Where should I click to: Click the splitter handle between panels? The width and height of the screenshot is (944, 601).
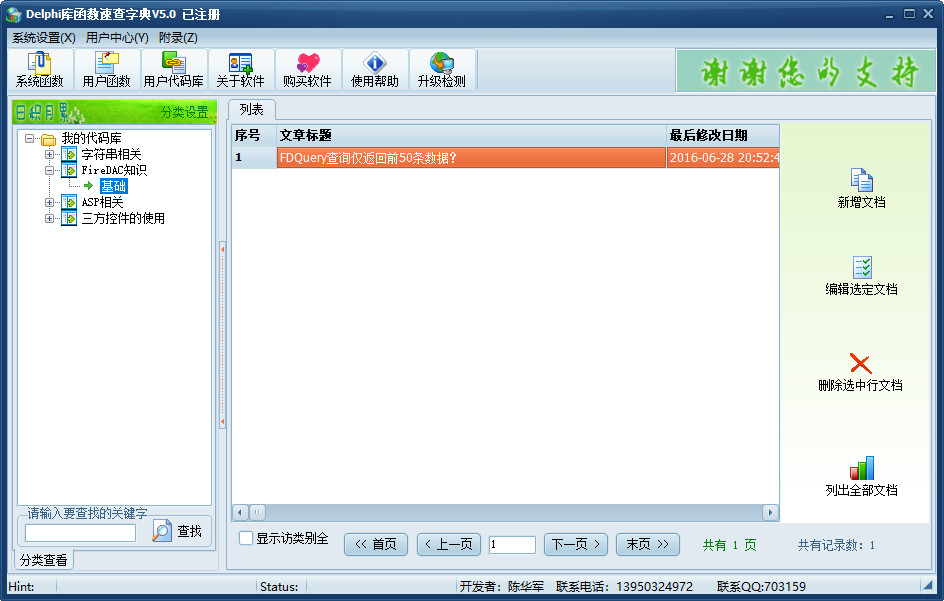click(223, 335)
